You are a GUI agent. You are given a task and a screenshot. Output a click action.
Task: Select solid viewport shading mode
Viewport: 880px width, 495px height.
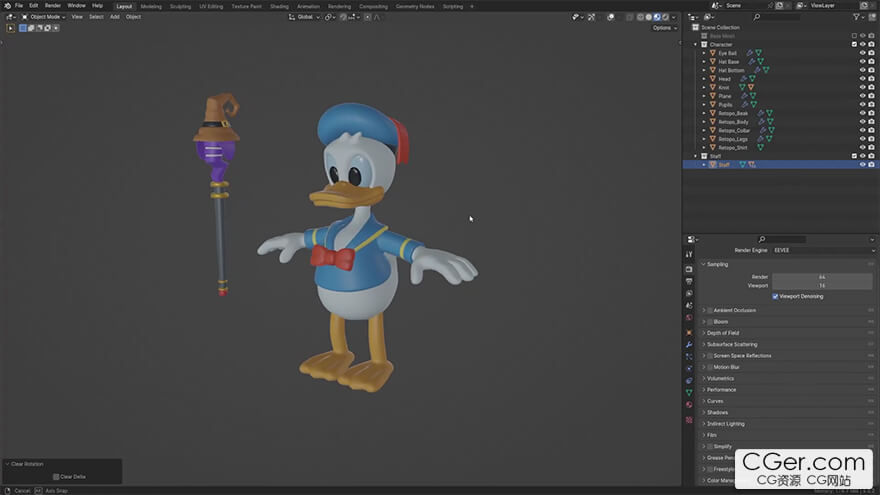point(648,17)
